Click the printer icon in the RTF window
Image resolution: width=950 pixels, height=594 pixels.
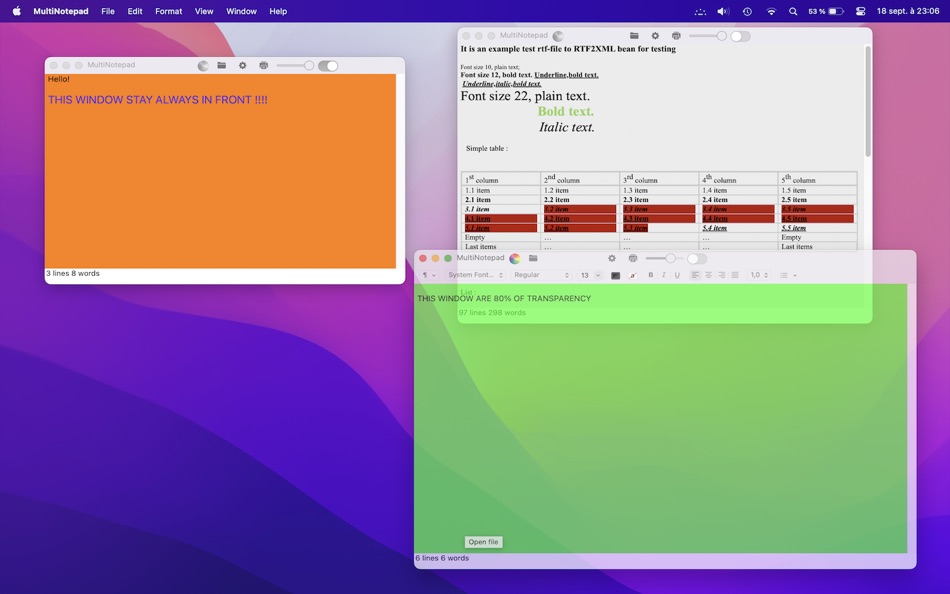pos(676,36)
